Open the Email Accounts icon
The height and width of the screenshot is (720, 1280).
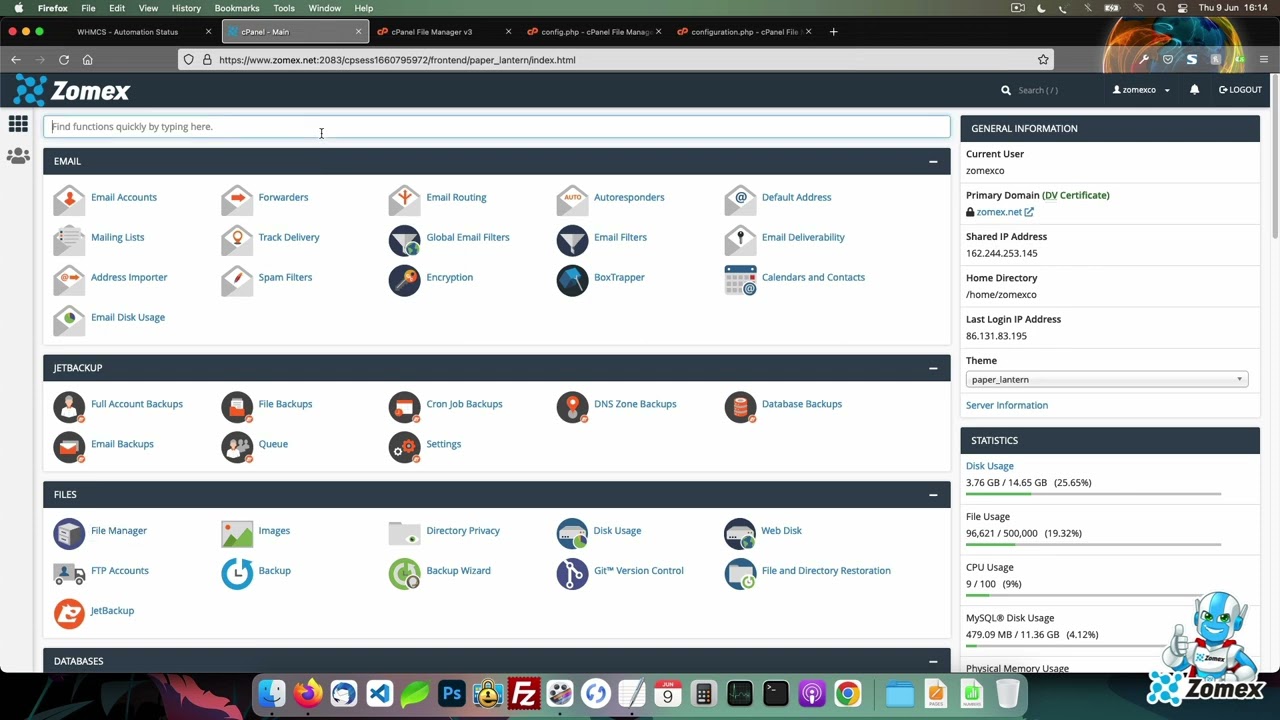(x=69, y=199)
